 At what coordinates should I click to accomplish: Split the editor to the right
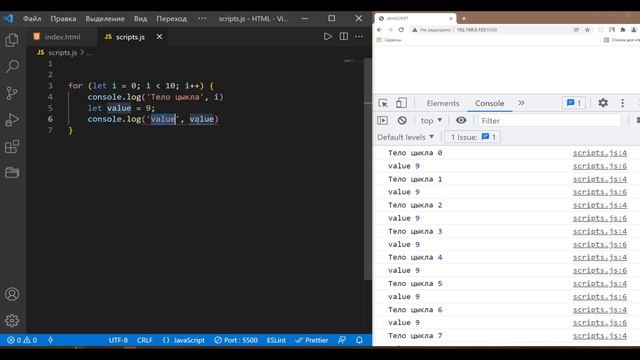click(344, 36)
